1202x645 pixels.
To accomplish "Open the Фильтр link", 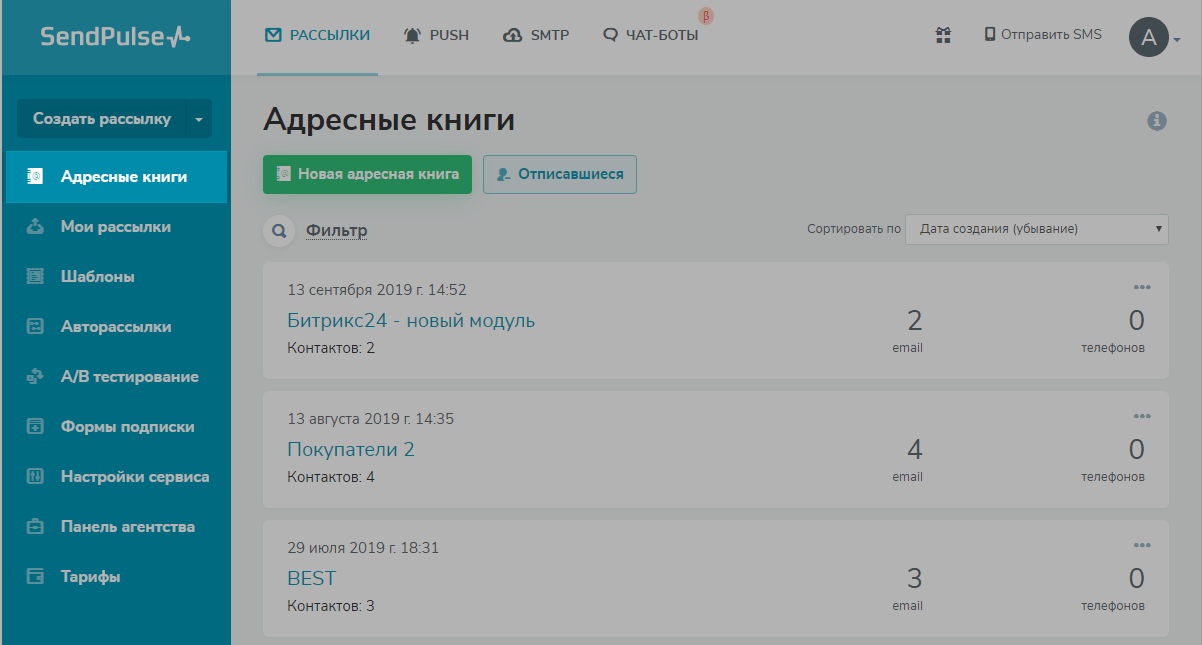I will [x=337, y=231].
